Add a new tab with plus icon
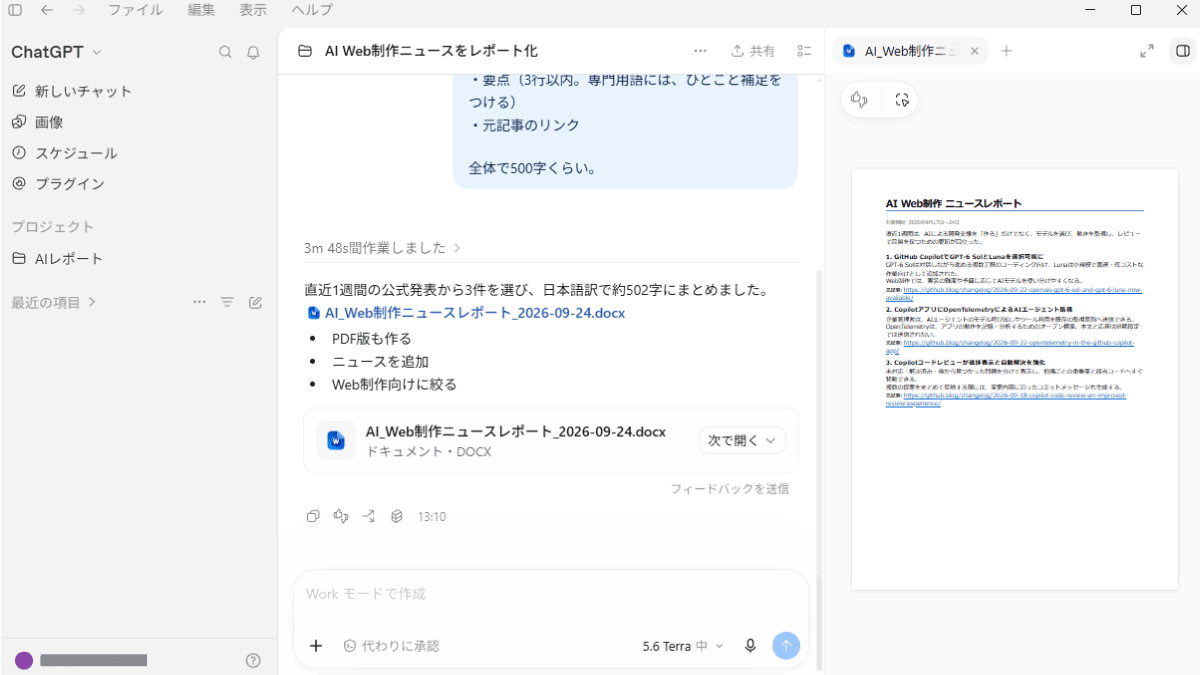The image size is (1200, 675). pyautogui.click(x=1007, y=51)
